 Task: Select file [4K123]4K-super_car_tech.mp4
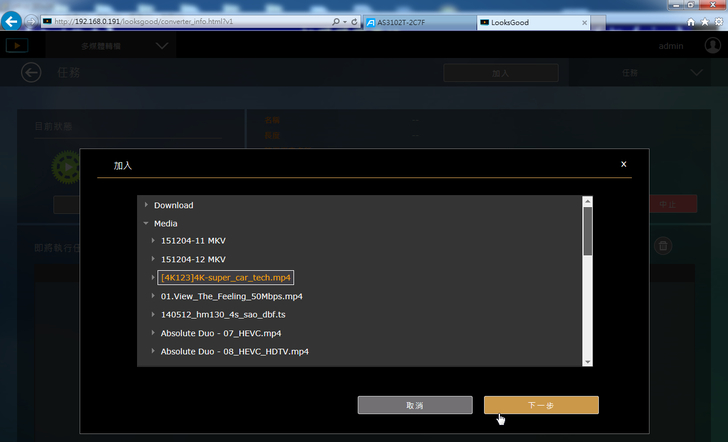click(x=226, y=278)
